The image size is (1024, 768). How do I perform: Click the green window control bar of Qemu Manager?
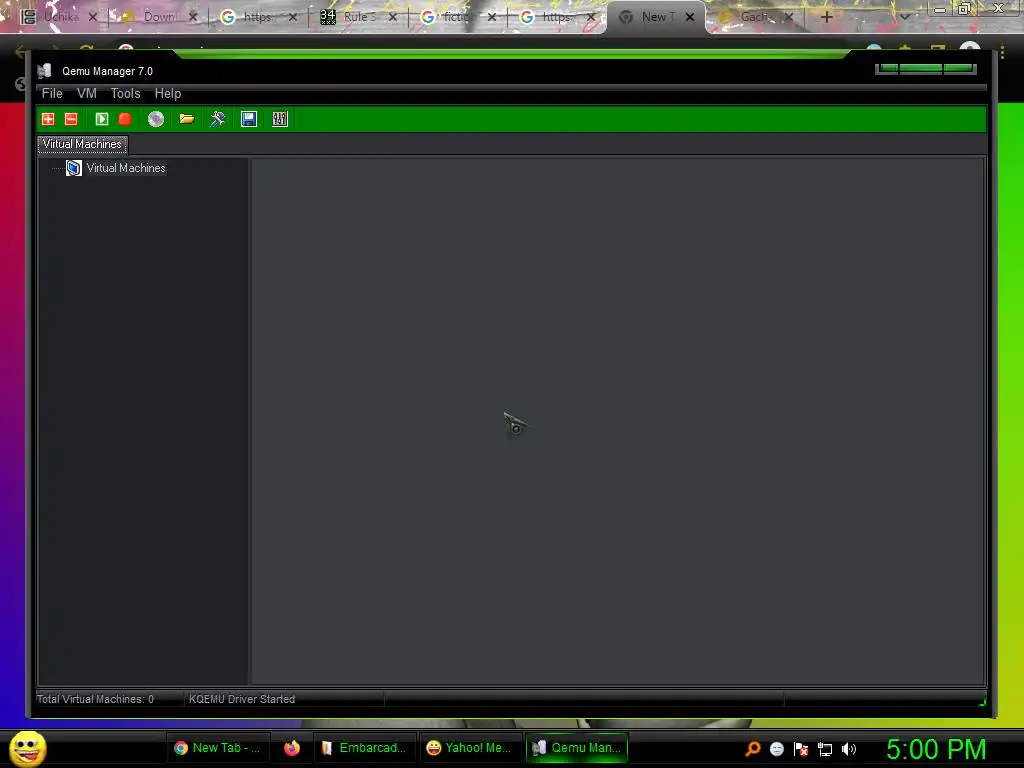(x=926, y=68)
